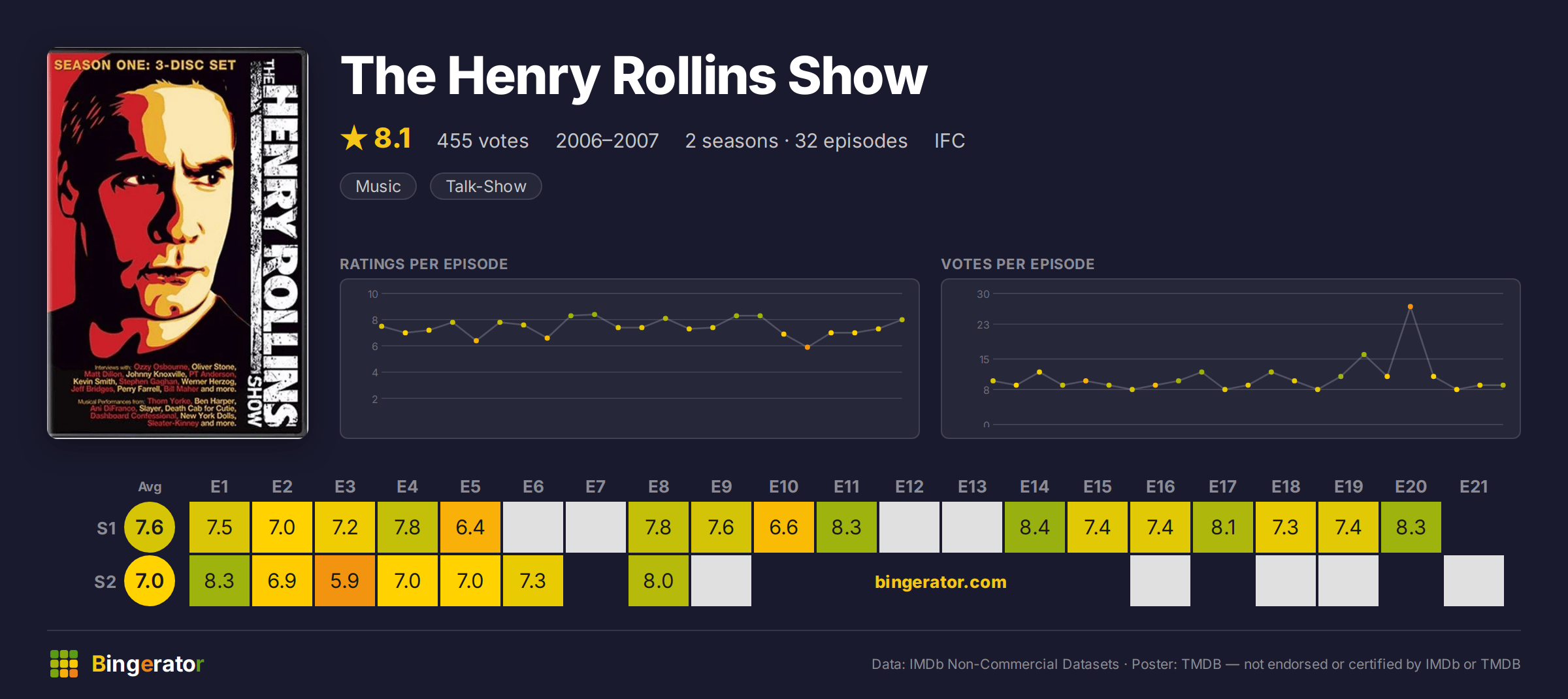Select the Talk-Show genre tag
This screenshot has height=699, width=1568.
pyautogui.click(x=485, y=186)
